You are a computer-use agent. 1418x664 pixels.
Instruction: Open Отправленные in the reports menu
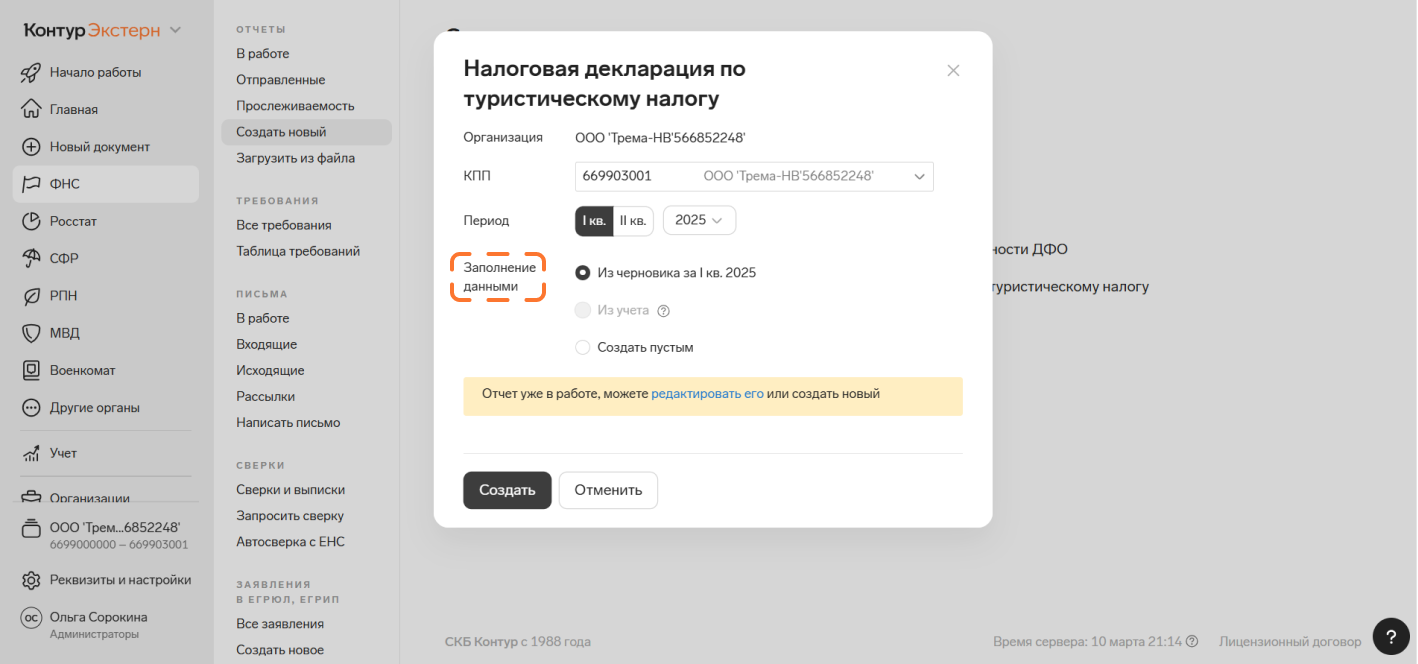tap(280, 80)
